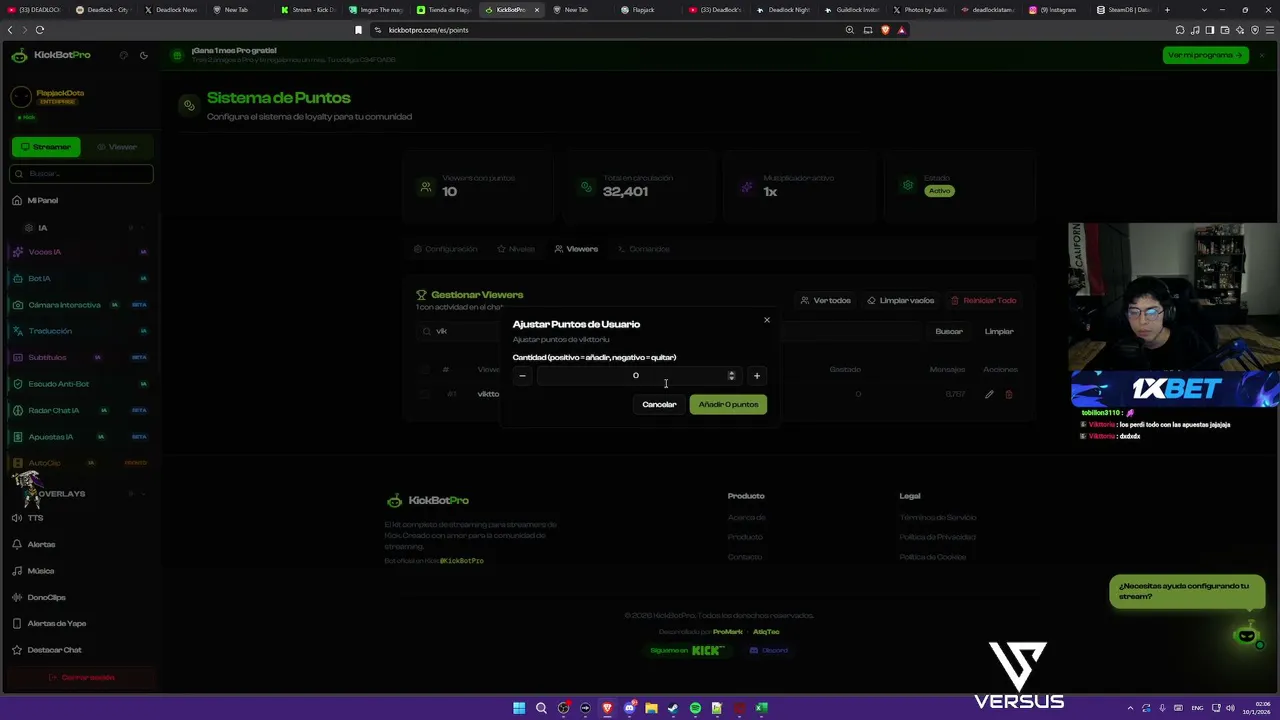The height and width of the screenshot is (720, 1280).
Task: Open a new browser tab with plus
Action: 1167,9
